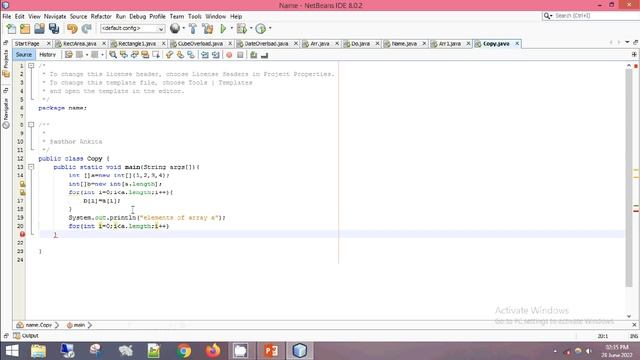This screenshot has height=360, width=640.
Task: Click the Redo arrow icon
Action: [x=86, y=29]
